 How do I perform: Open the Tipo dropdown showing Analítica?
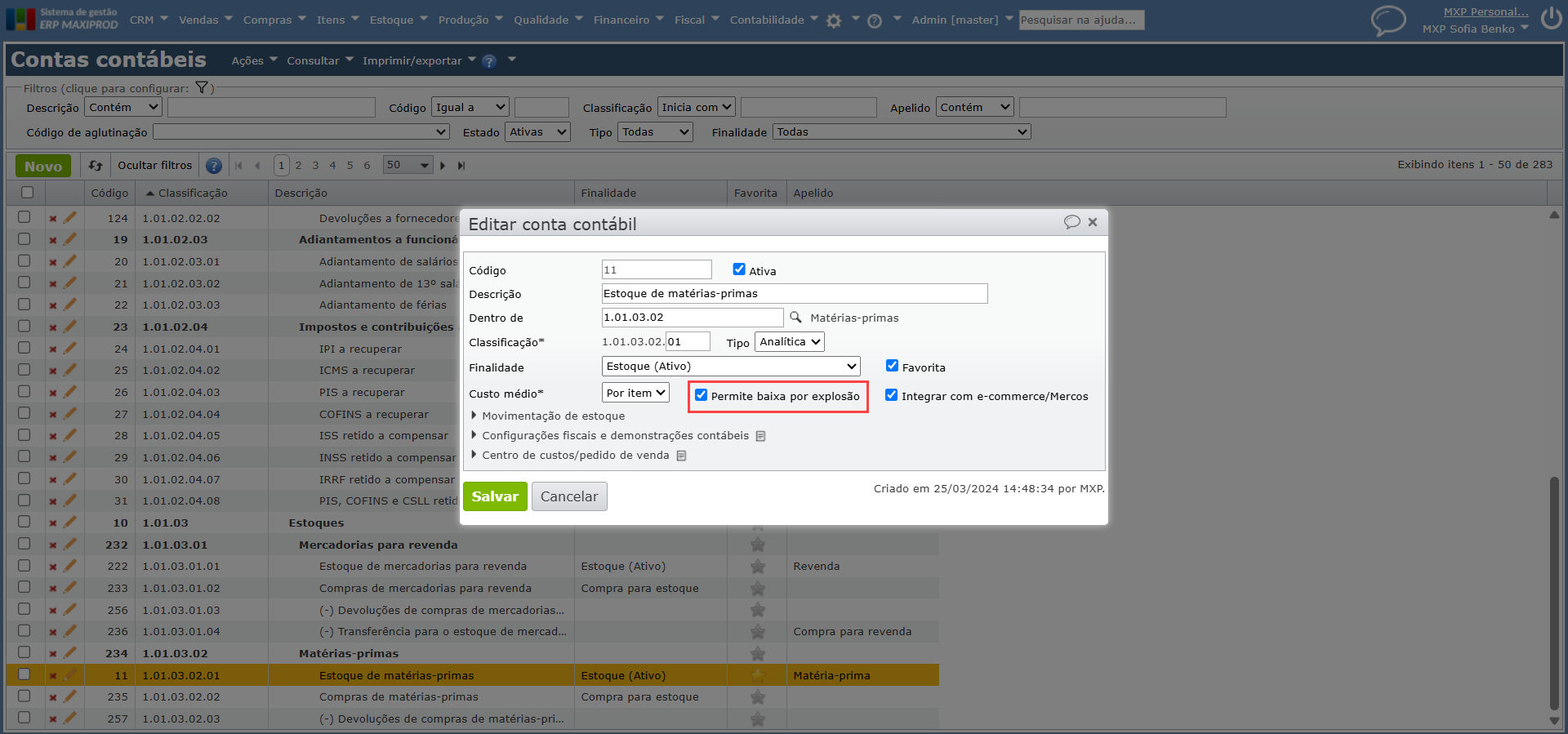point(790,342)
